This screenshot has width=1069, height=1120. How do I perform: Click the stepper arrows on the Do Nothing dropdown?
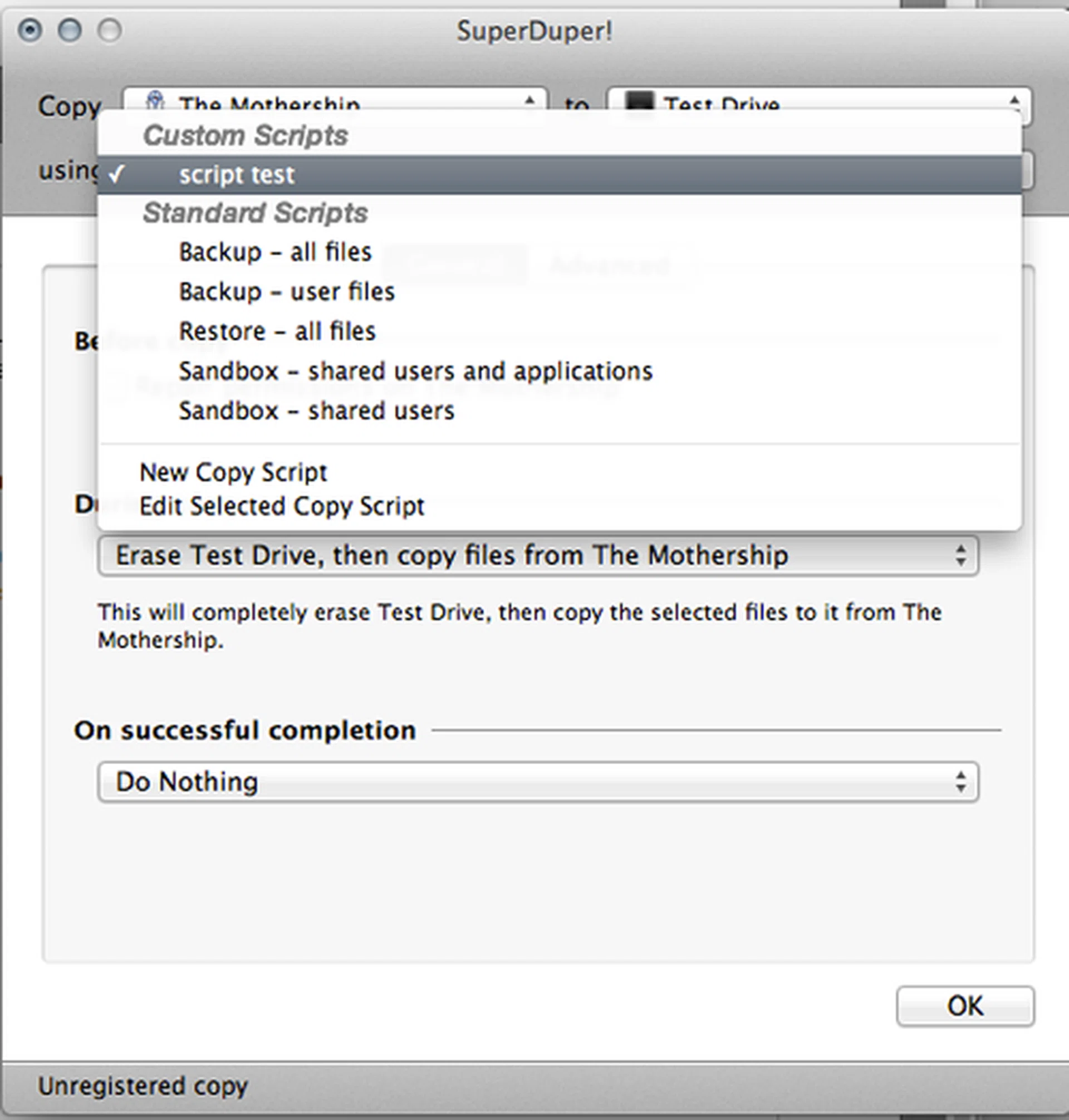click(x=962, y=781)
